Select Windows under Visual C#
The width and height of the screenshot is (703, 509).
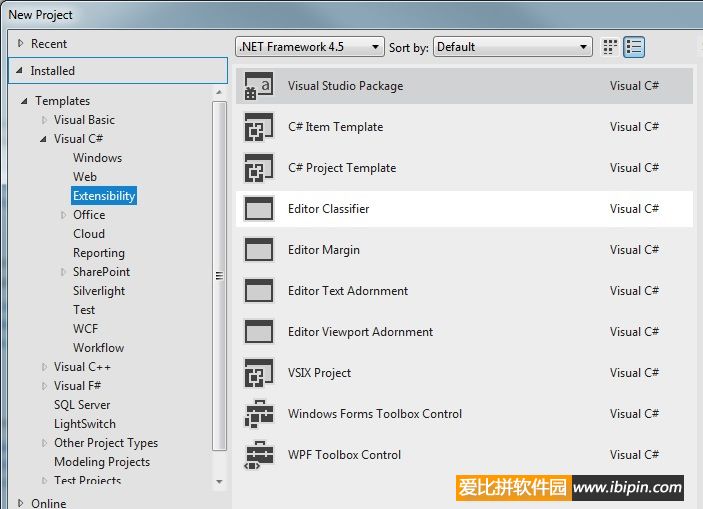tap(97, 158)
